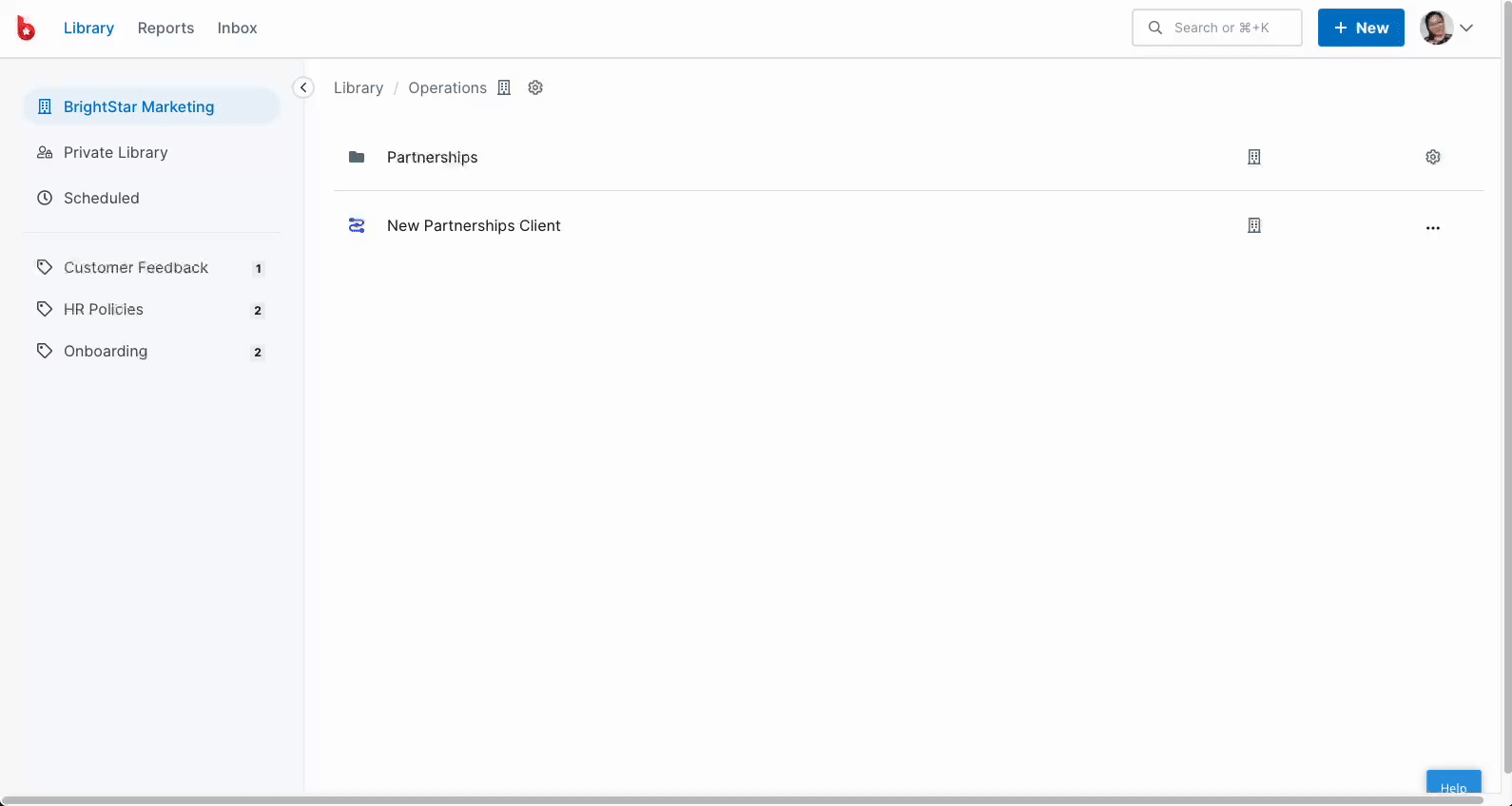Image resolution: width=1512 pixels, height=806 pixels.
Task: Click the user avatar photo
Action: [x=1436, y=28]
